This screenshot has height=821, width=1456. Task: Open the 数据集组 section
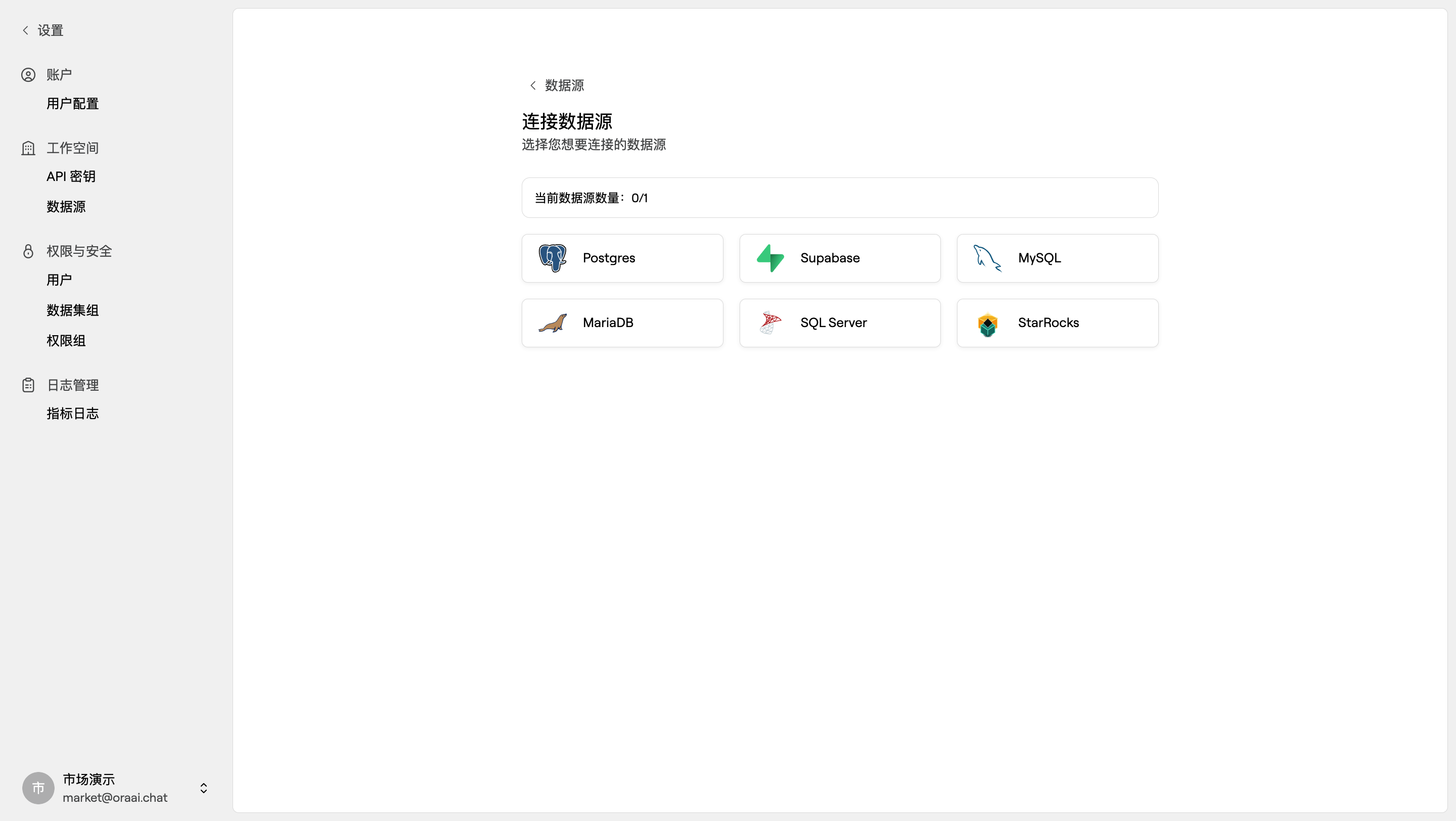[72, 309]
